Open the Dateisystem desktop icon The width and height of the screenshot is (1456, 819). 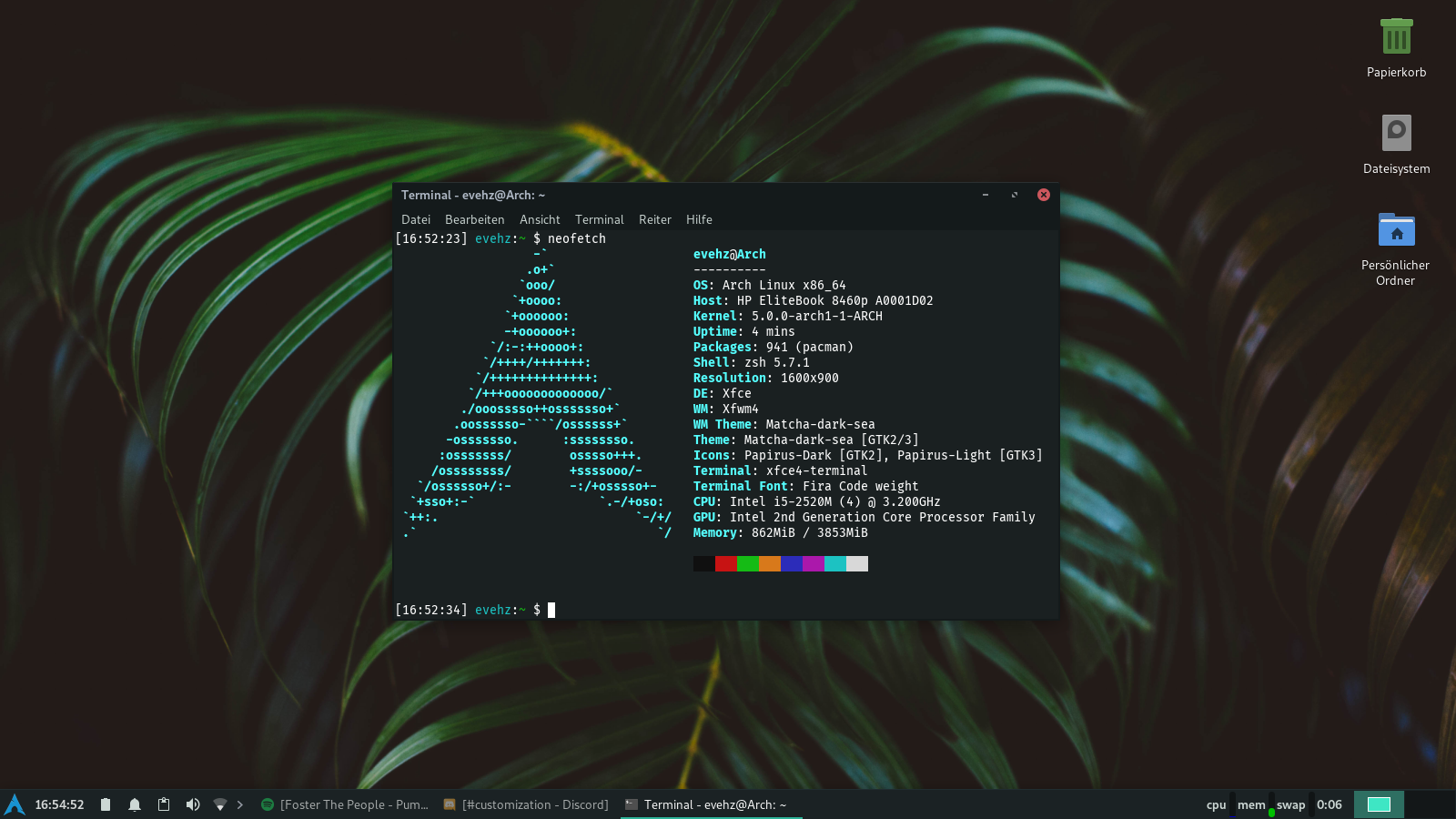tap(1396, 133)
